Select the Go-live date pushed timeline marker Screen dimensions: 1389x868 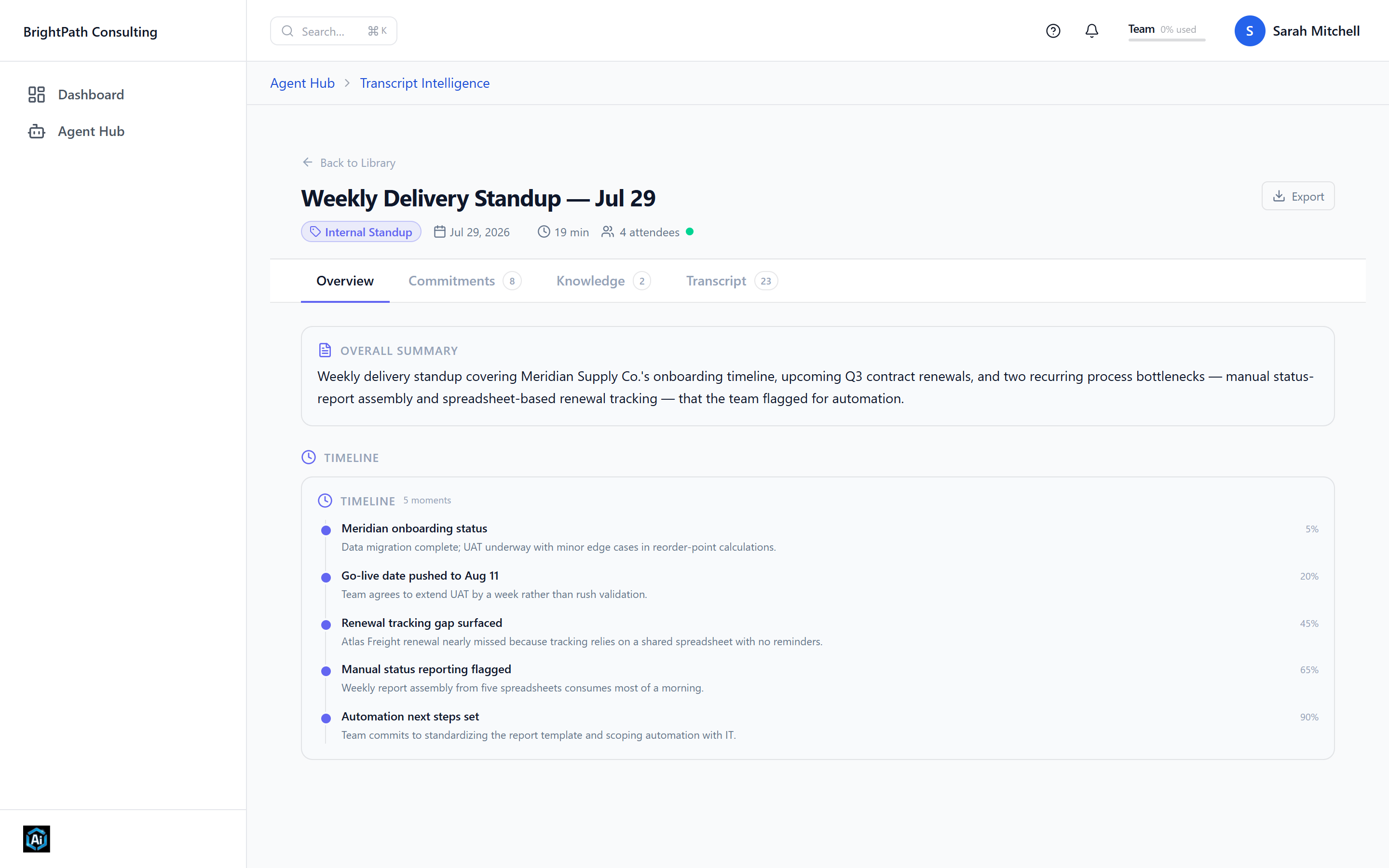326,577
